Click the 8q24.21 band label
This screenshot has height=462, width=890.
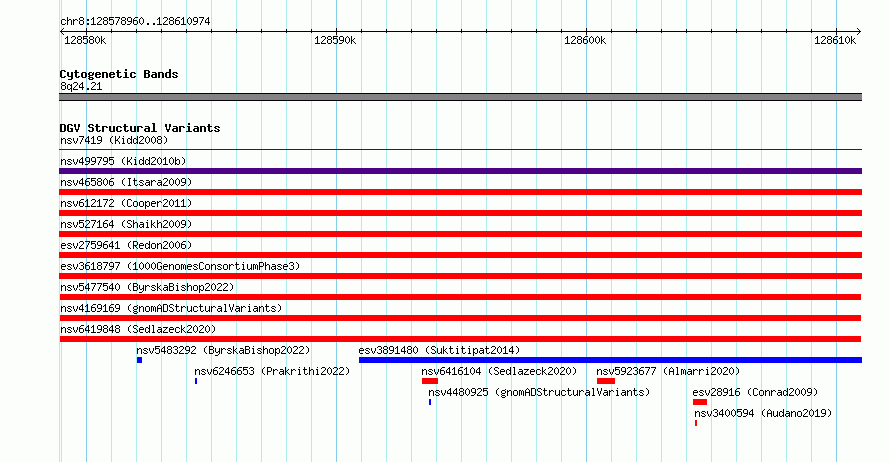(x=81, y=86)
